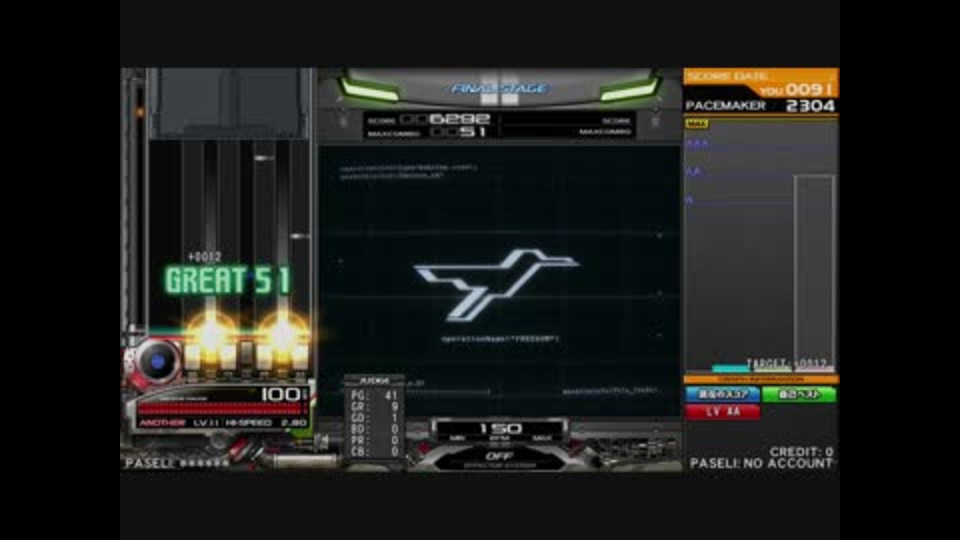
Task: Click the AAA rank line label
Action: click(697, 144)
